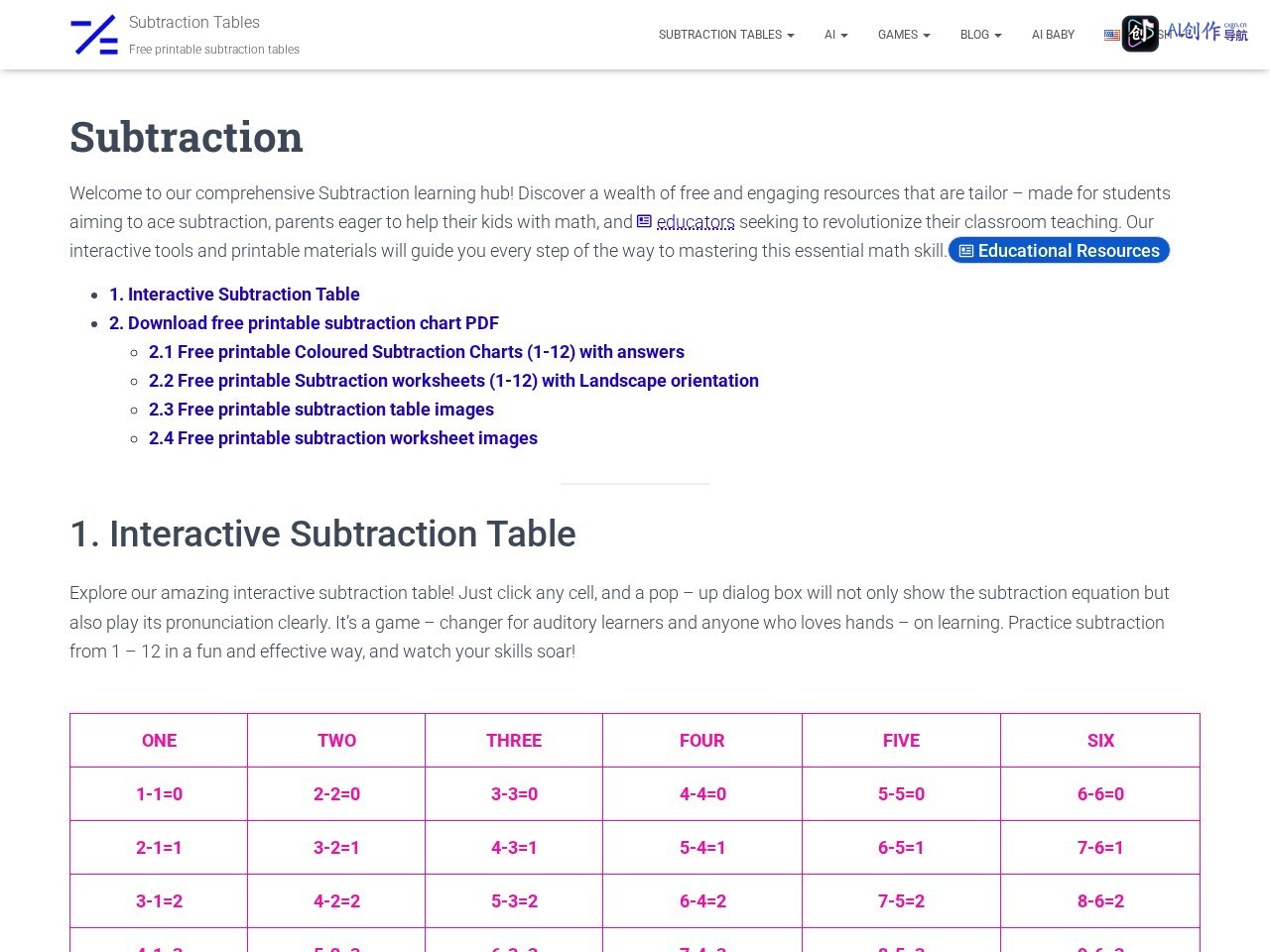
Task: Click the 4-4=0 table cell
Action: tap(702, 794)
